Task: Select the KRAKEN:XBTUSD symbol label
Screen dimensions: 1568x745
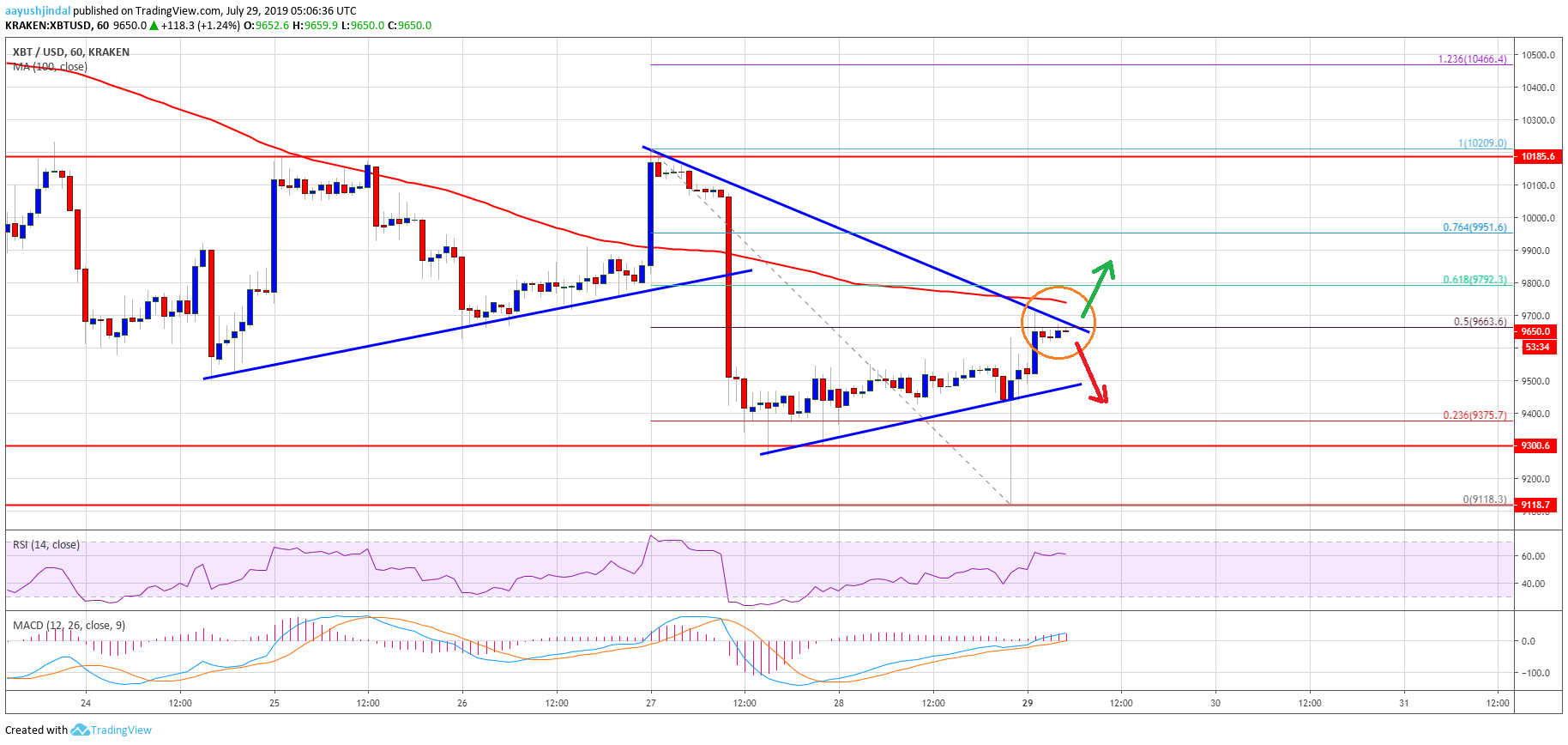Action: click(49, 26)
